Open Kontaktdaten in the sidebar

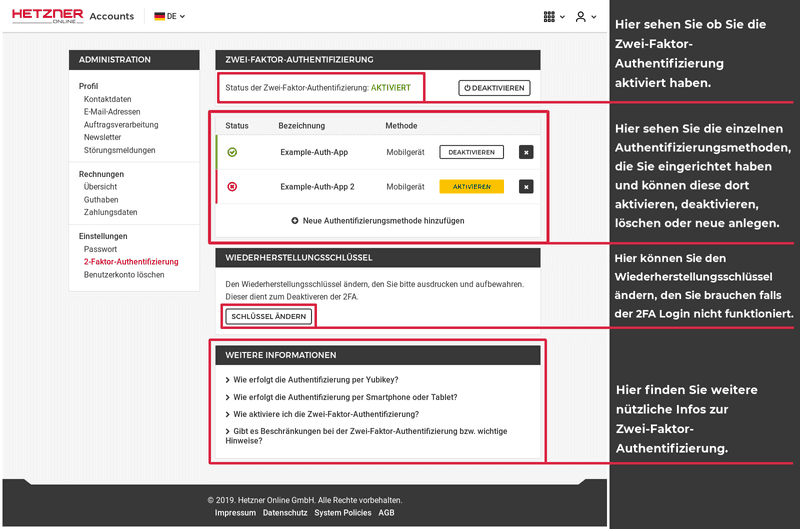107,100
